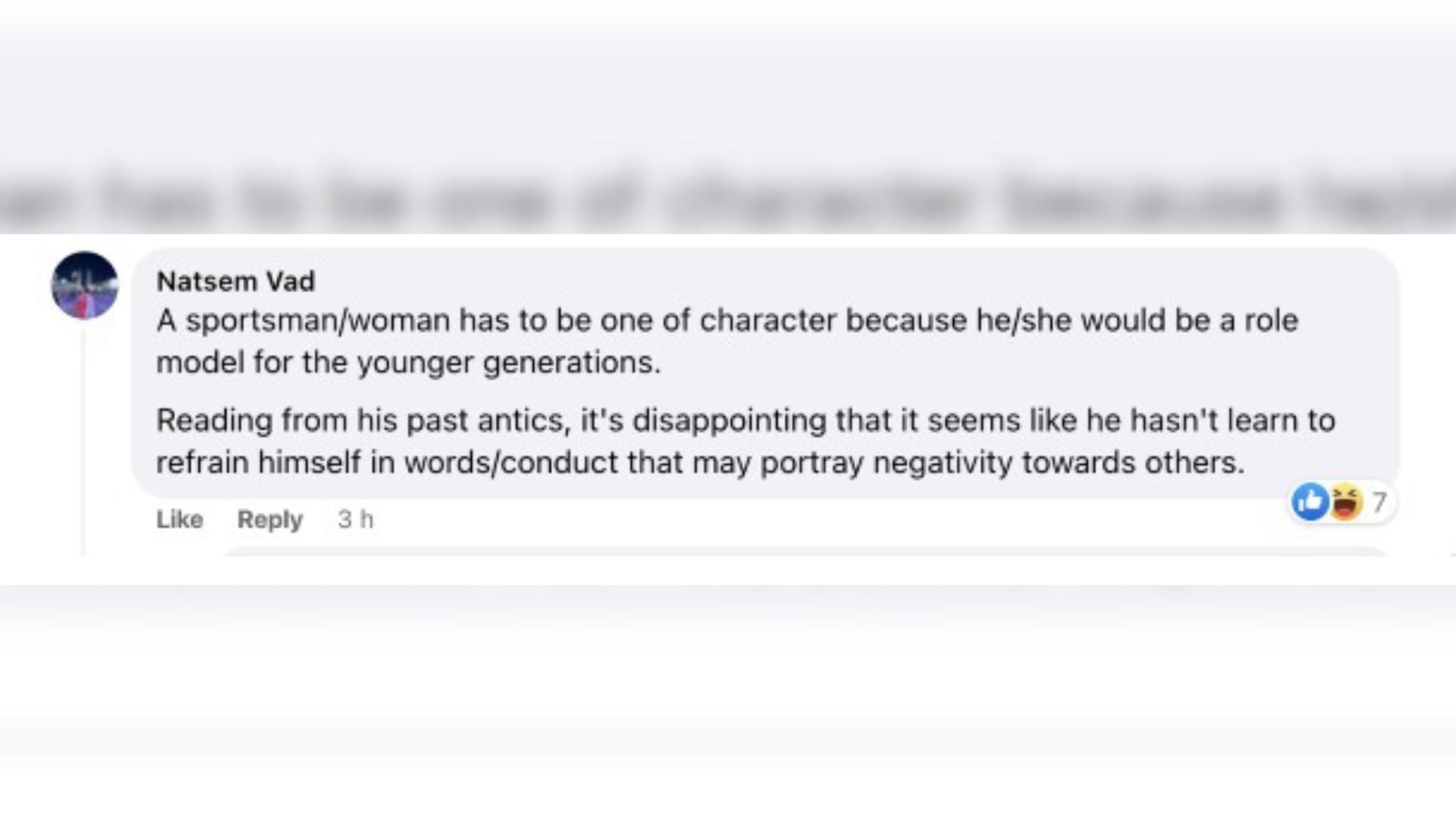Click the word "Reading" starting second paragraph

214,421
